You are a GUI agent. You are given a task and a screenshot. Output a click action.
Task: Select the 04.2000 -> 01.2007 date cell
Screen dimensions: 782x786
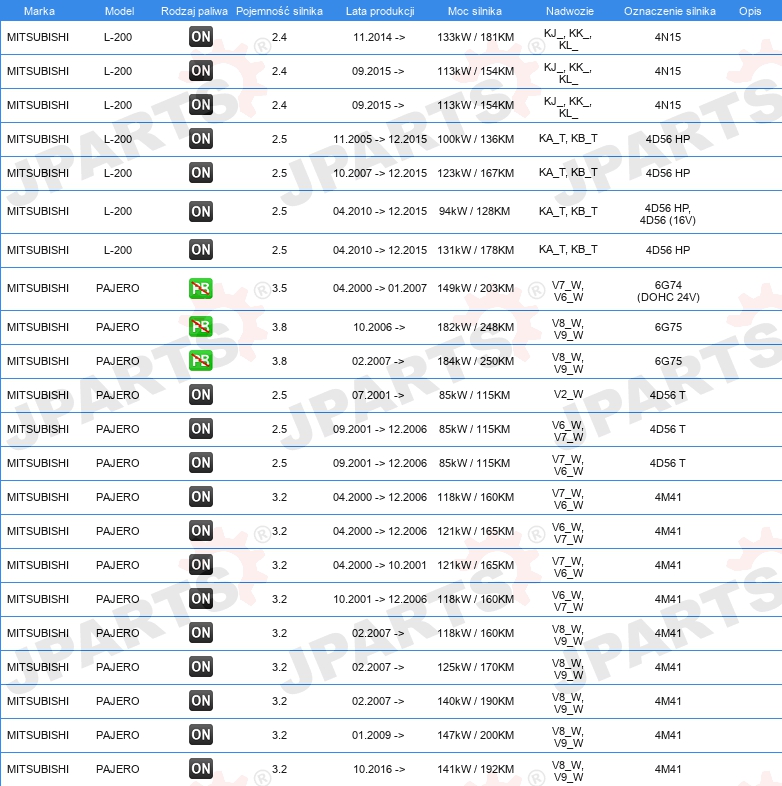(x=380, y=289)
